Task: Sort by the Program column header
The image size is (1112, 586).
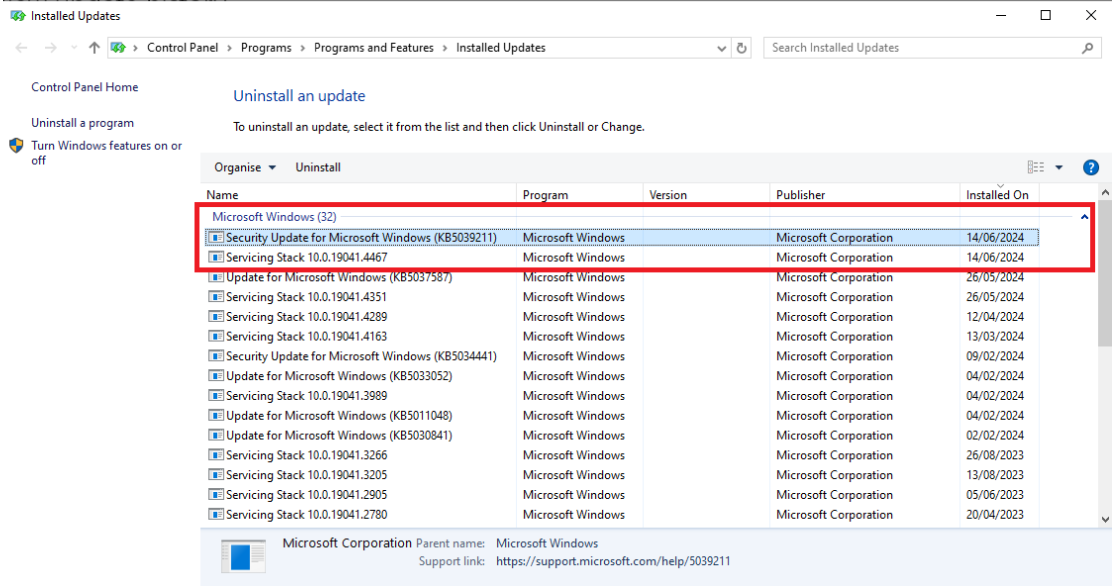Action: pos(579,194)
